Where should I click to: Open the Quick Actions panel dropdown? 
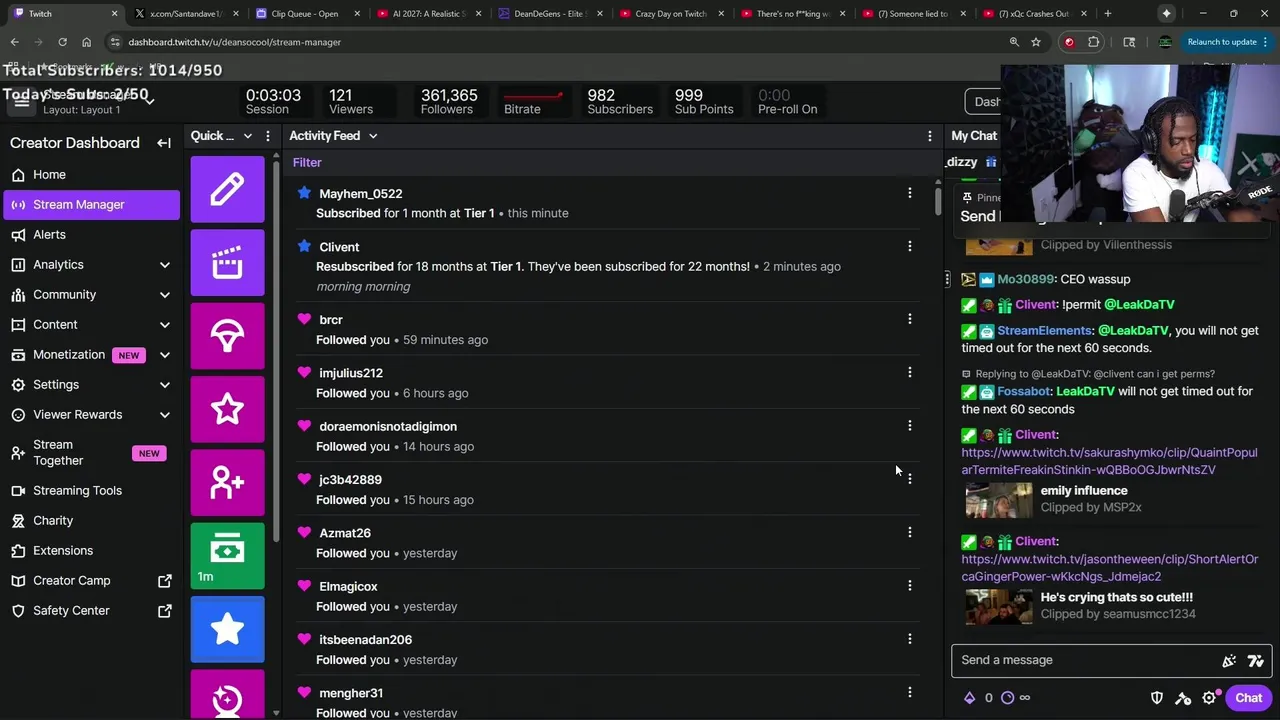[248, 136]
